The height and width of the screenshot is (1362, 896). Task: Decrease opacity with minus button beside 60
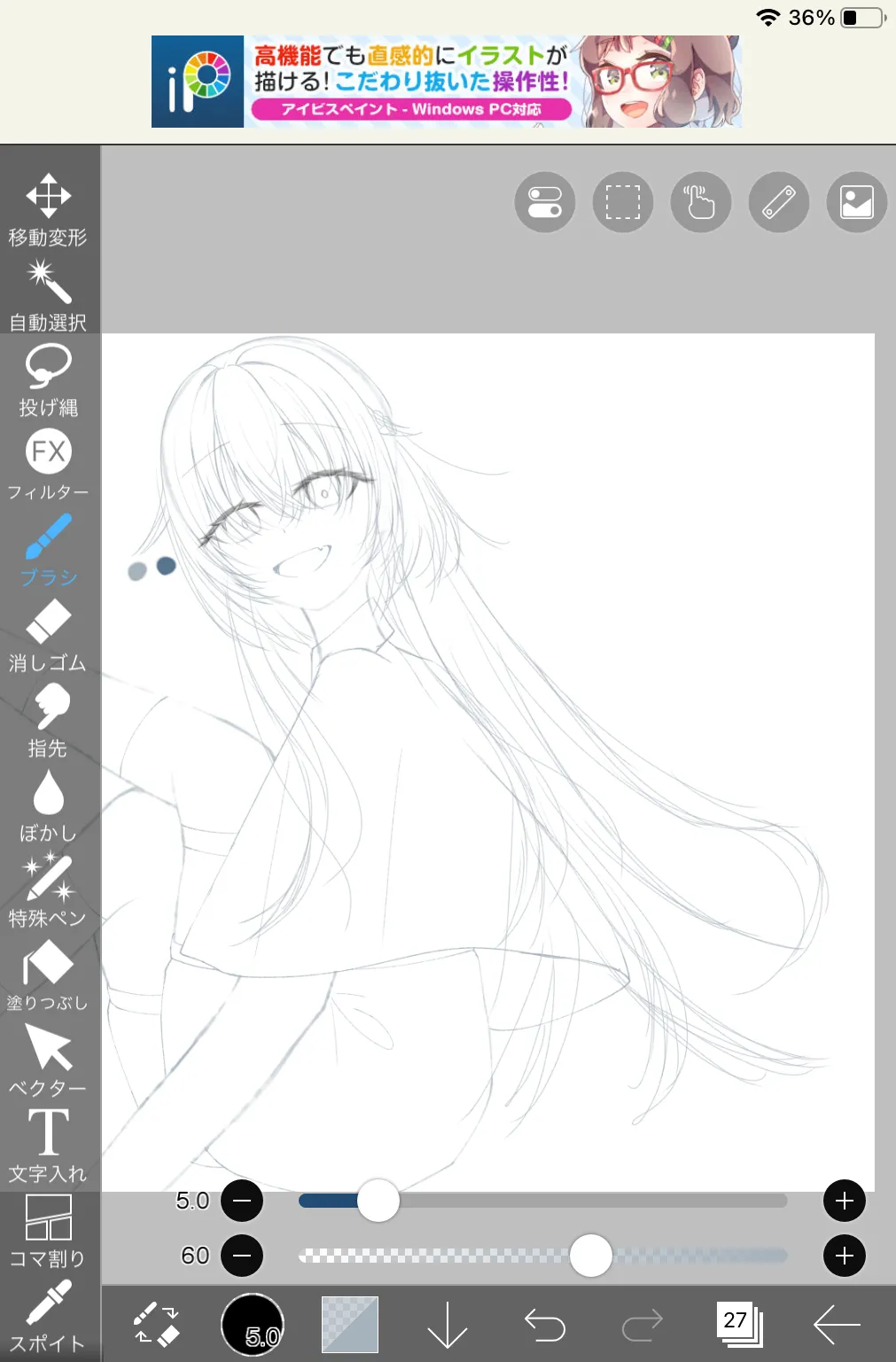[242, 1256]
